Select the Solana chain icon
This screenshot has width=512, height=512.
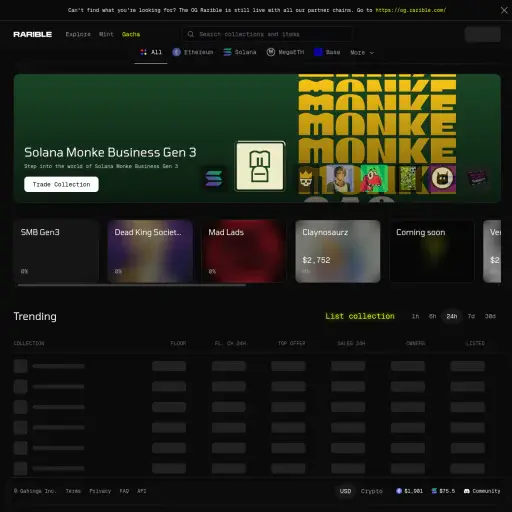[x=227, y=52]
